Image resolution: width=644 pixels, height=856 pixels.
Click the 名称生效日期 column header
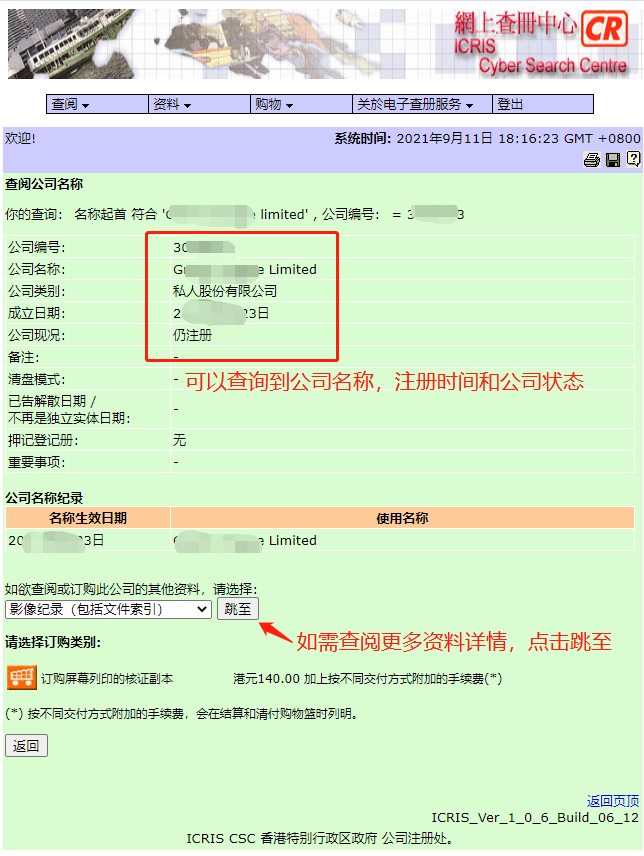[x=88, y=518]
